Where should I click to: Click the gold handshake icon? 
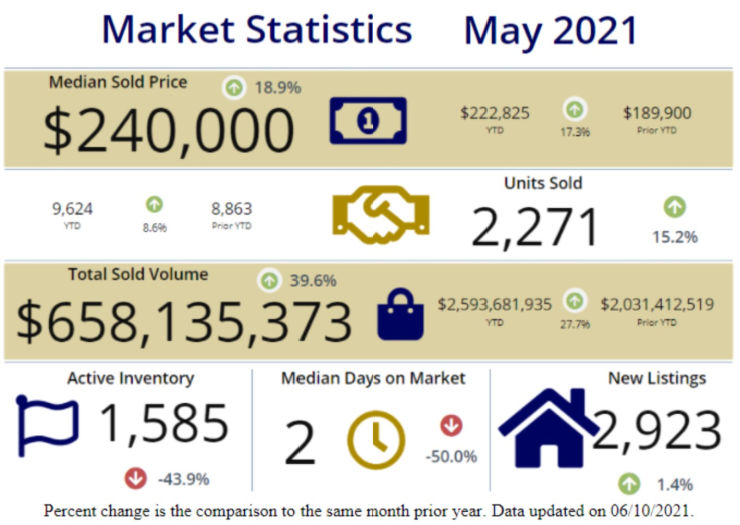pos(380,214)
